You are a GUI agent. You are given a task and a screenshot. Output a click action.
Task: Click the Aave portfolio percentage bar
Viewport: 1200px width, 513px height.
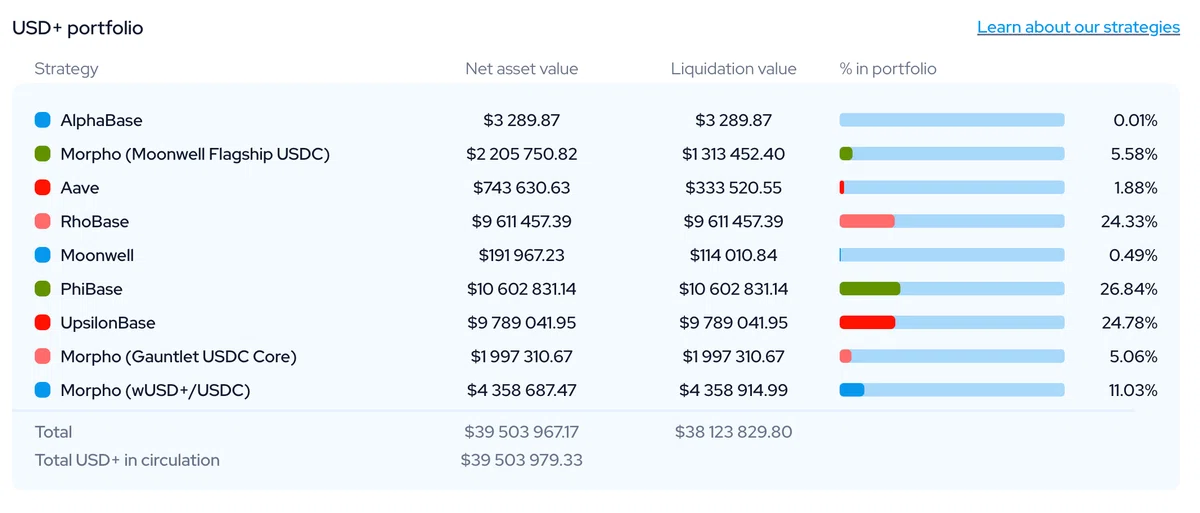pos(952,188)
